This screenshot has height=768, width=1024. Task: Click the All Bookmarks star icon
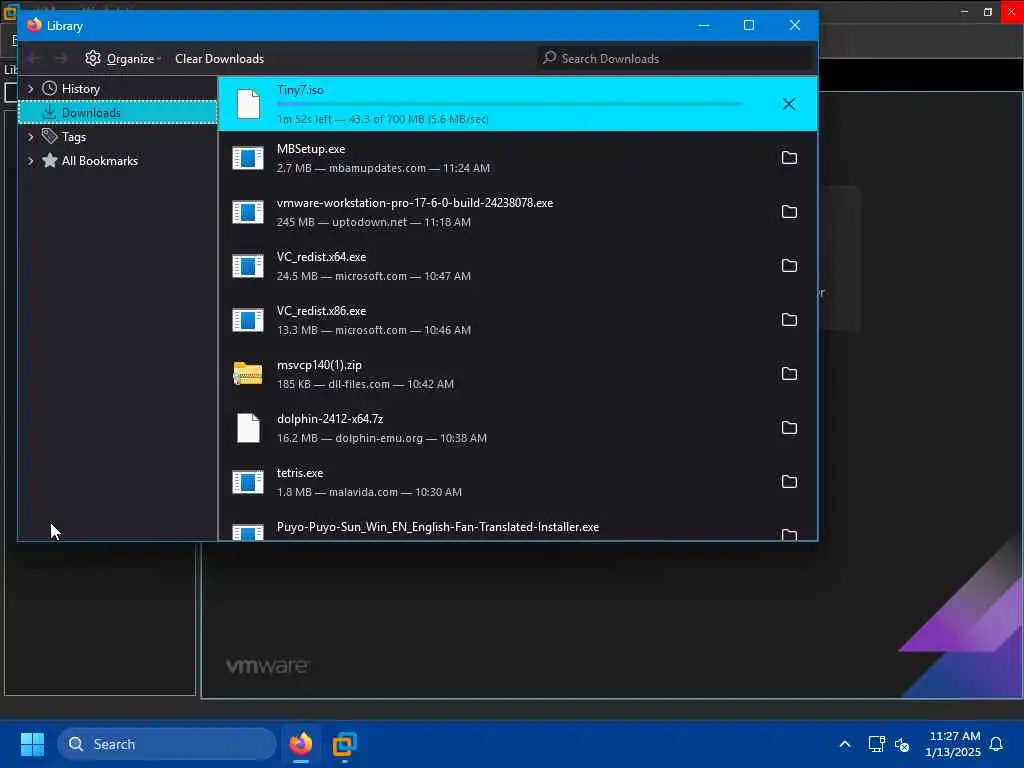(50, 161)
